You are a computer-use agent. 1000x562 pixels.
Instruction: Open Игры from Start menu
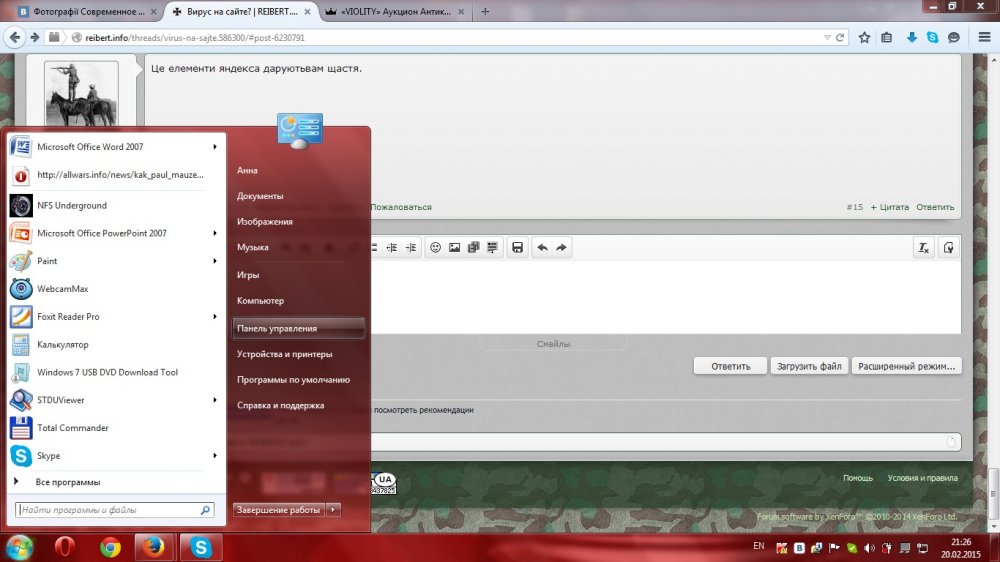(x=247, y=275)
